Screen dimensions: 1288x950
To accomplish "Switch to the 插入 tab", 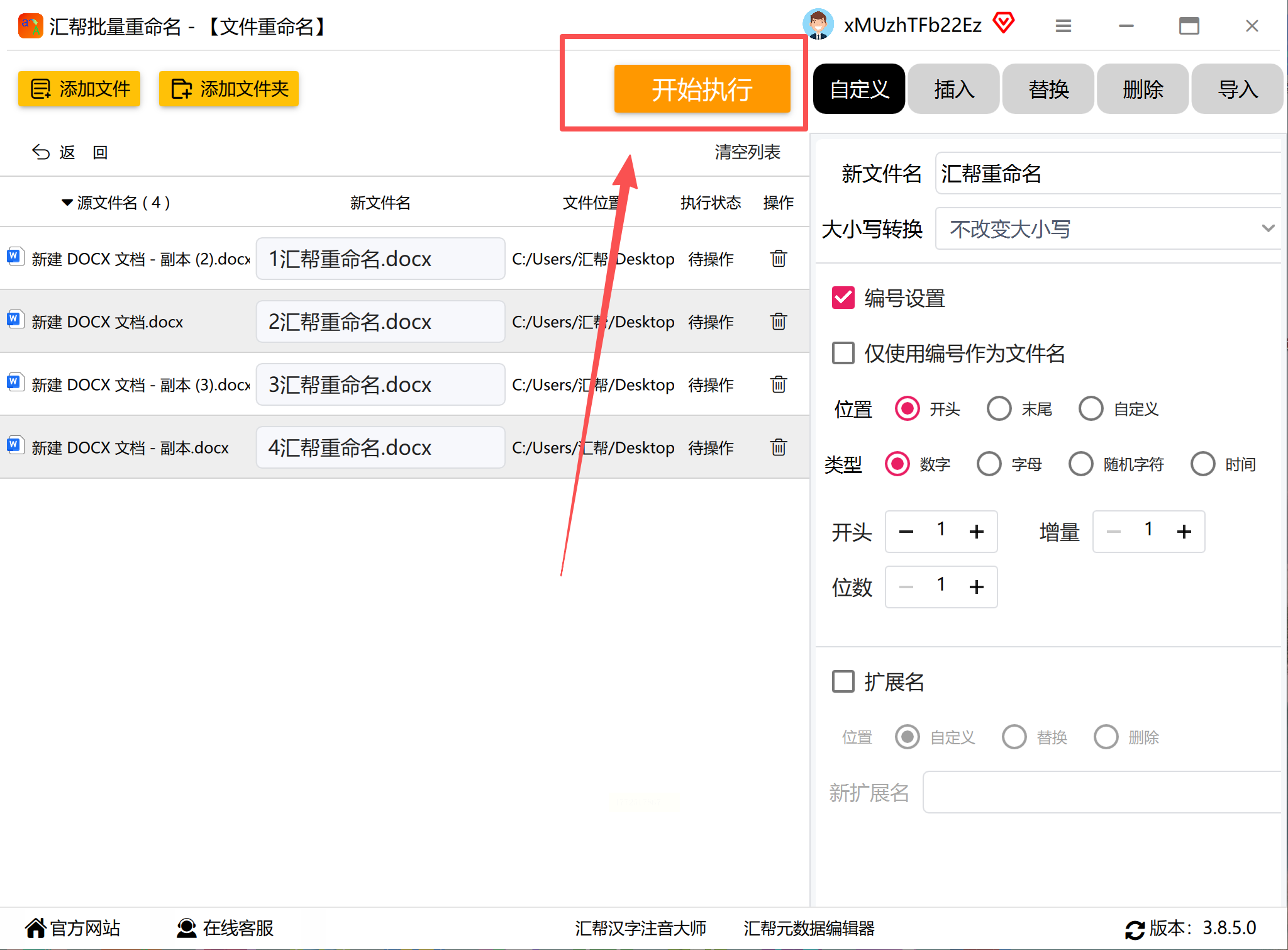I will coord(953,89).
